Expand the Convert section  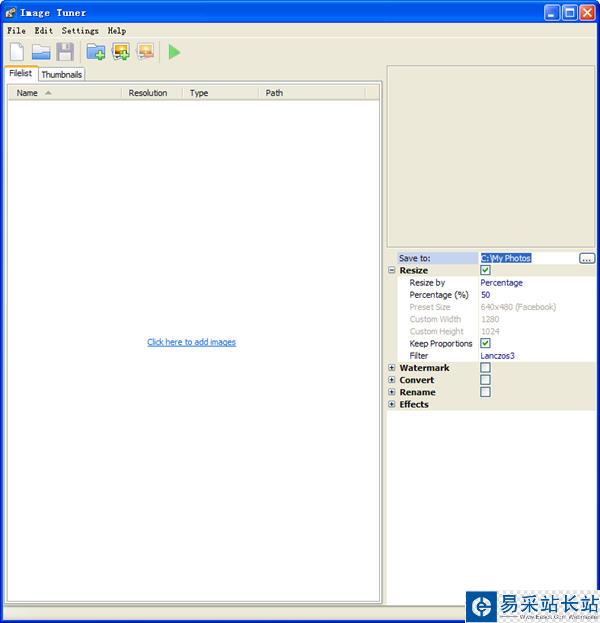click(x=392, y=380)
